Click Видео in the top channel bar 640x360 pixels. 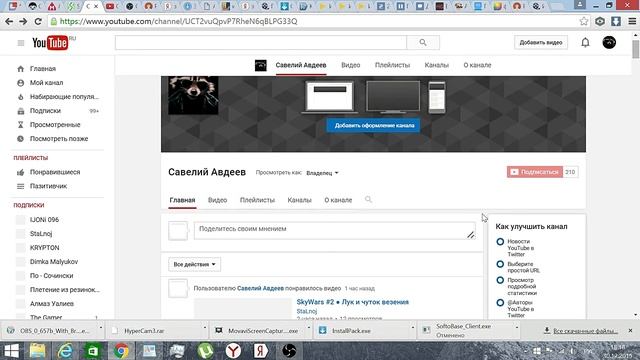coord(351,65)
